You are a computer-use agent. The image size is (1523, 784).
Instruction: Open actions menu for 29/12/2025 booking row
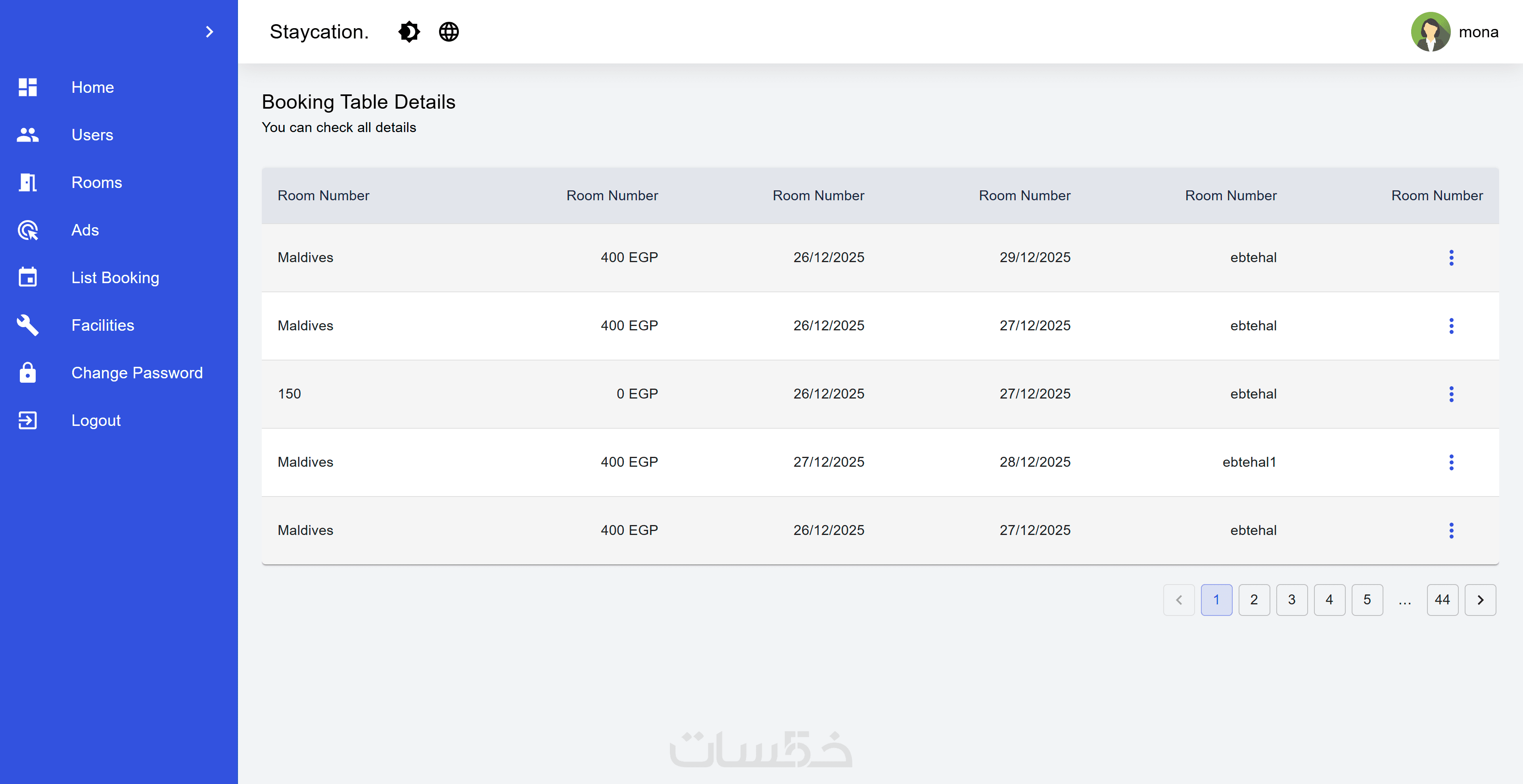[1451, 258]
